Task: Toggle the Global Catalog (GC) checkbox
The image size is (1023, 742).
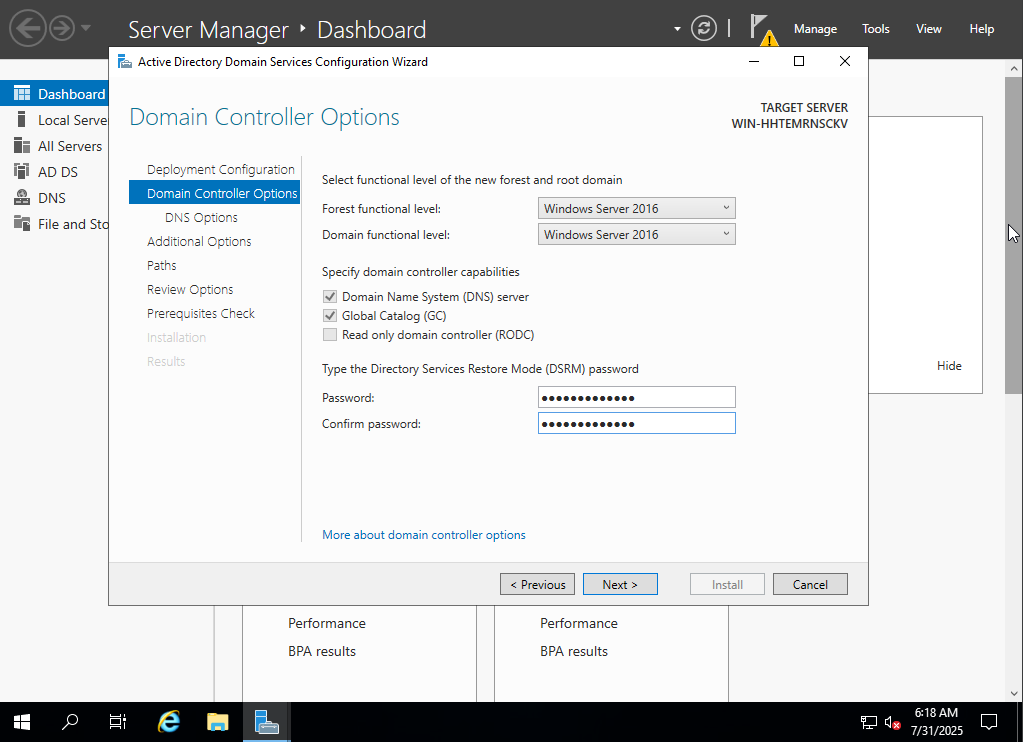Action: (330, 316)
